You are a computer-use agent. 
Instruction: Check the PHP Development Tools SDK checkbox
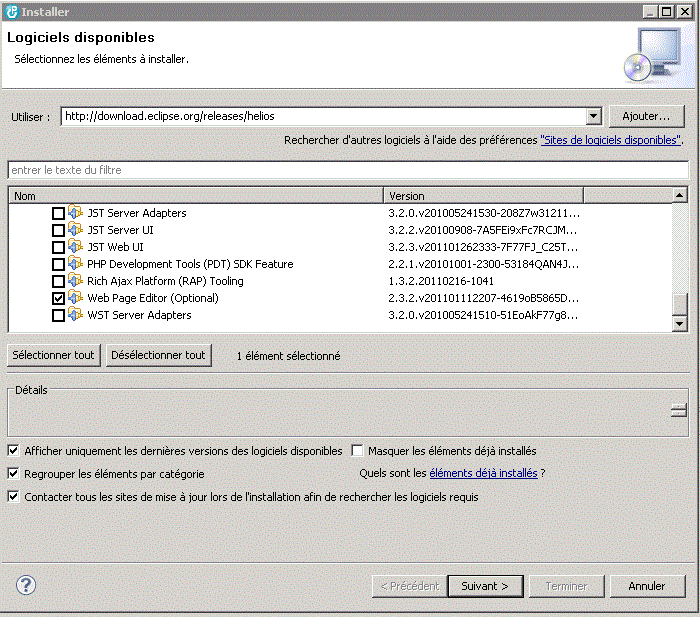(58, 264)
